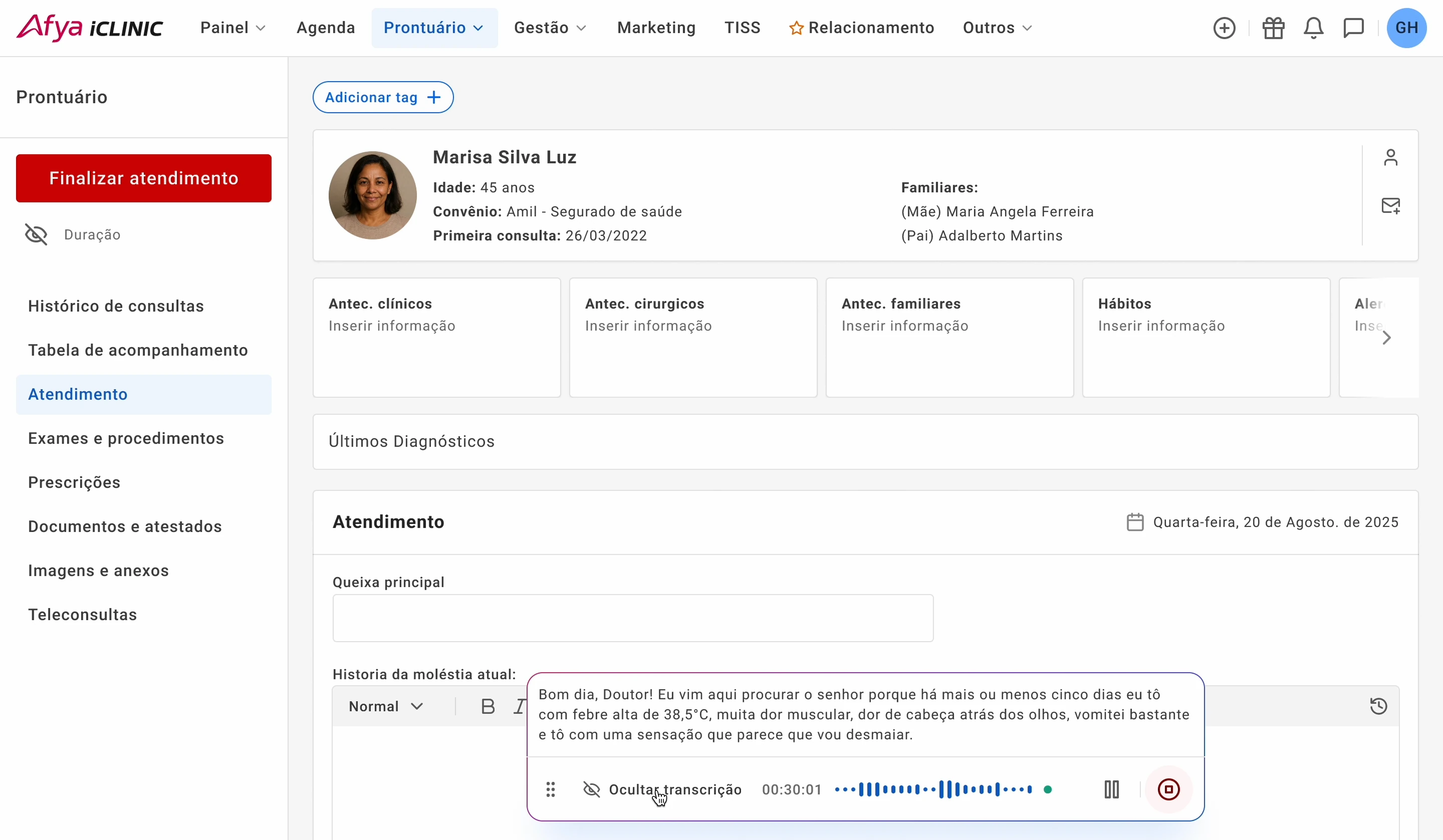
Task: Expand the Painel menu
Action: point(232,28)
